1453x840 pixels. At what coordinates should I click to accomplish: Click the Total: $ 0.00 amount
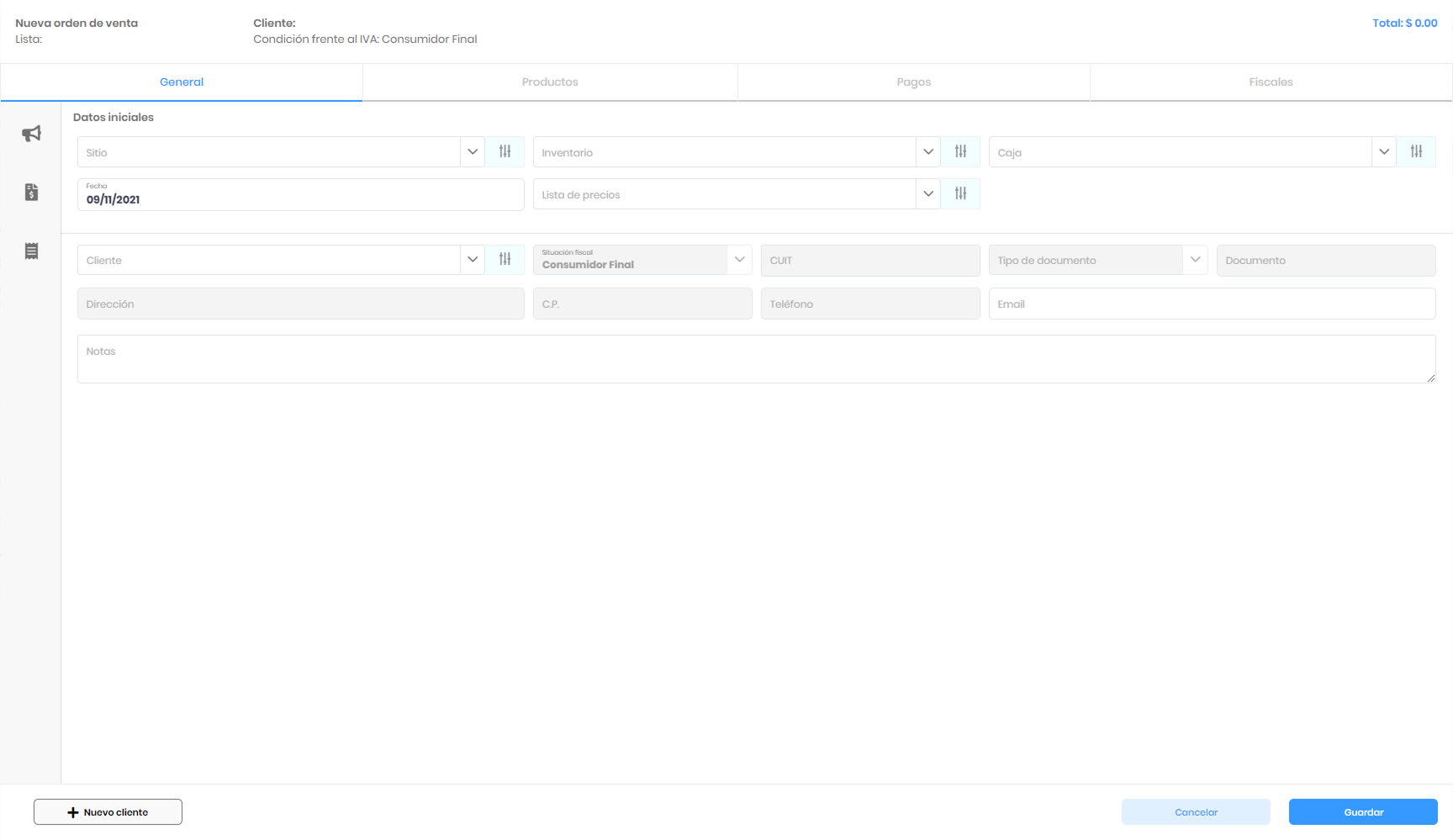[x=1405, y=23]
